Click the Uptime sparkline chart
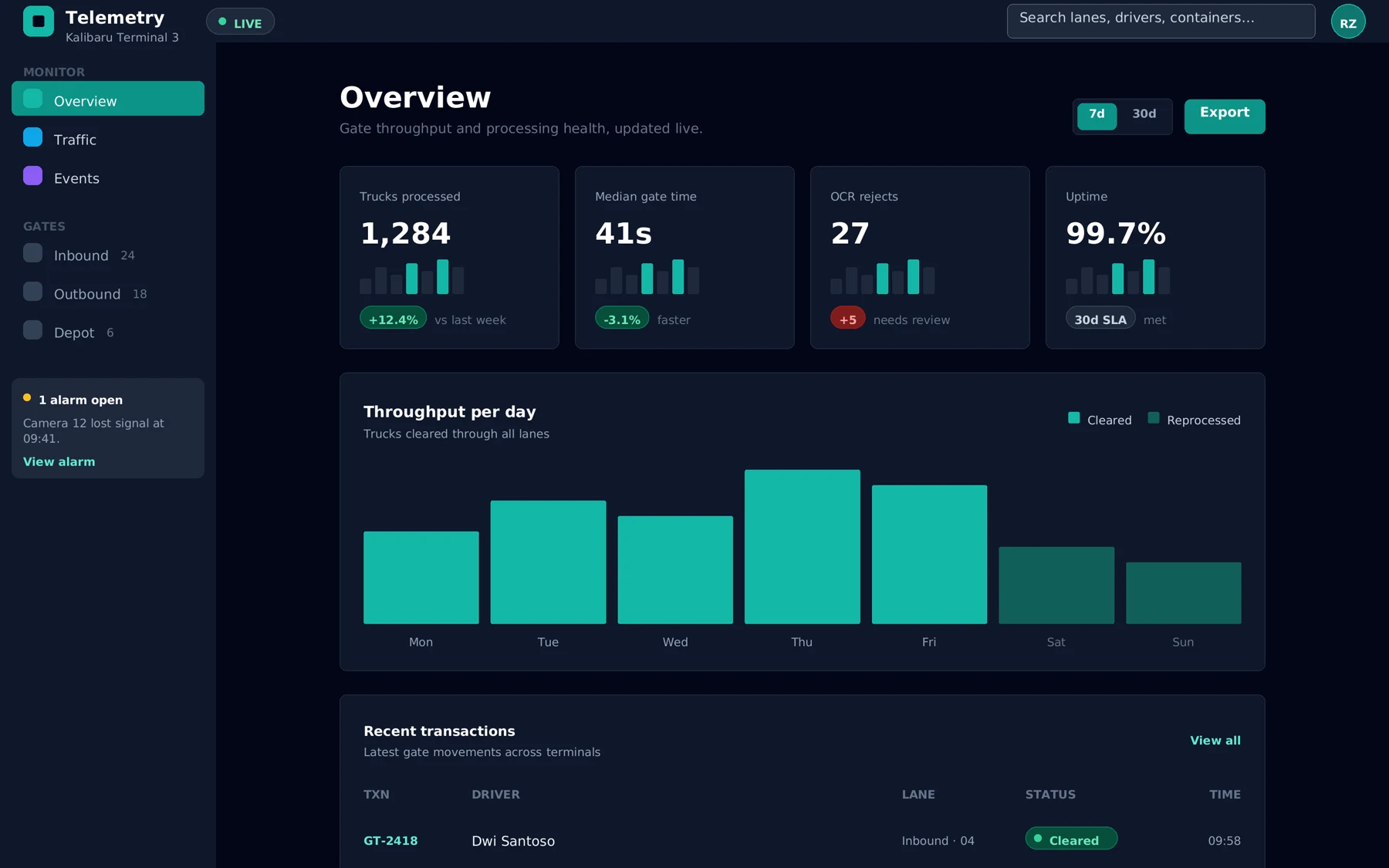The height and width of the screenshot is (868, 1389). coord(1117,276)
